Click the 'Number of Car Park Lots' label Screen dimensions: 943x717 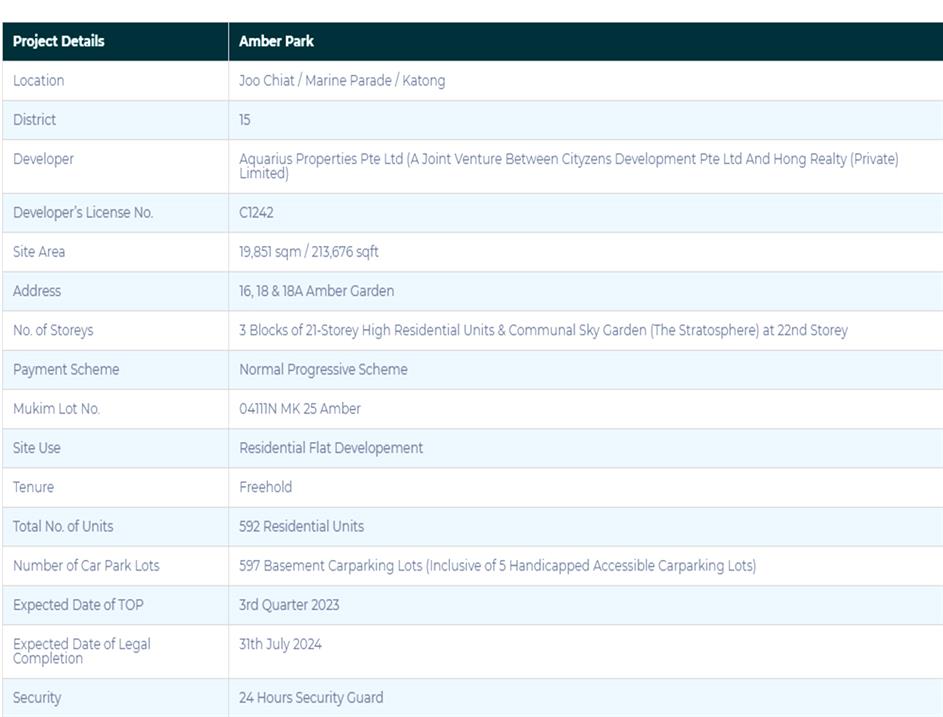click(86, 566)
